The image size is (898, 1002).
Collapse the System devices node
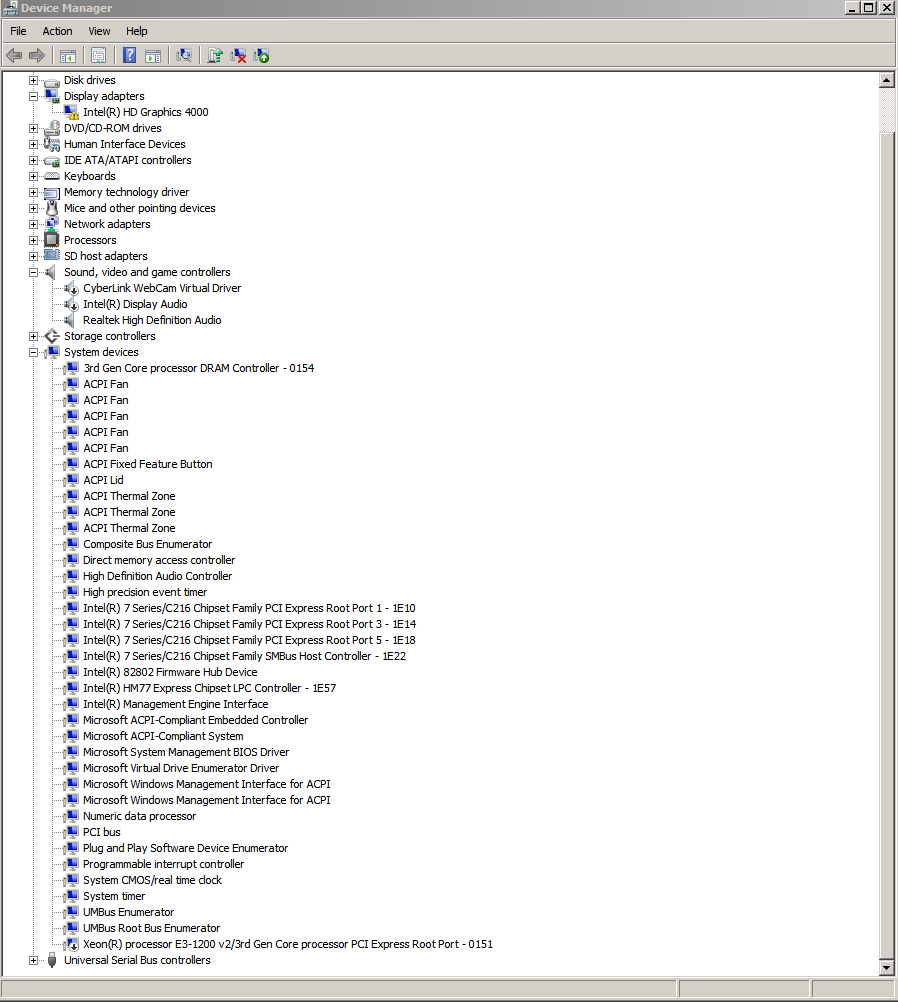click(x=33, y=352)
